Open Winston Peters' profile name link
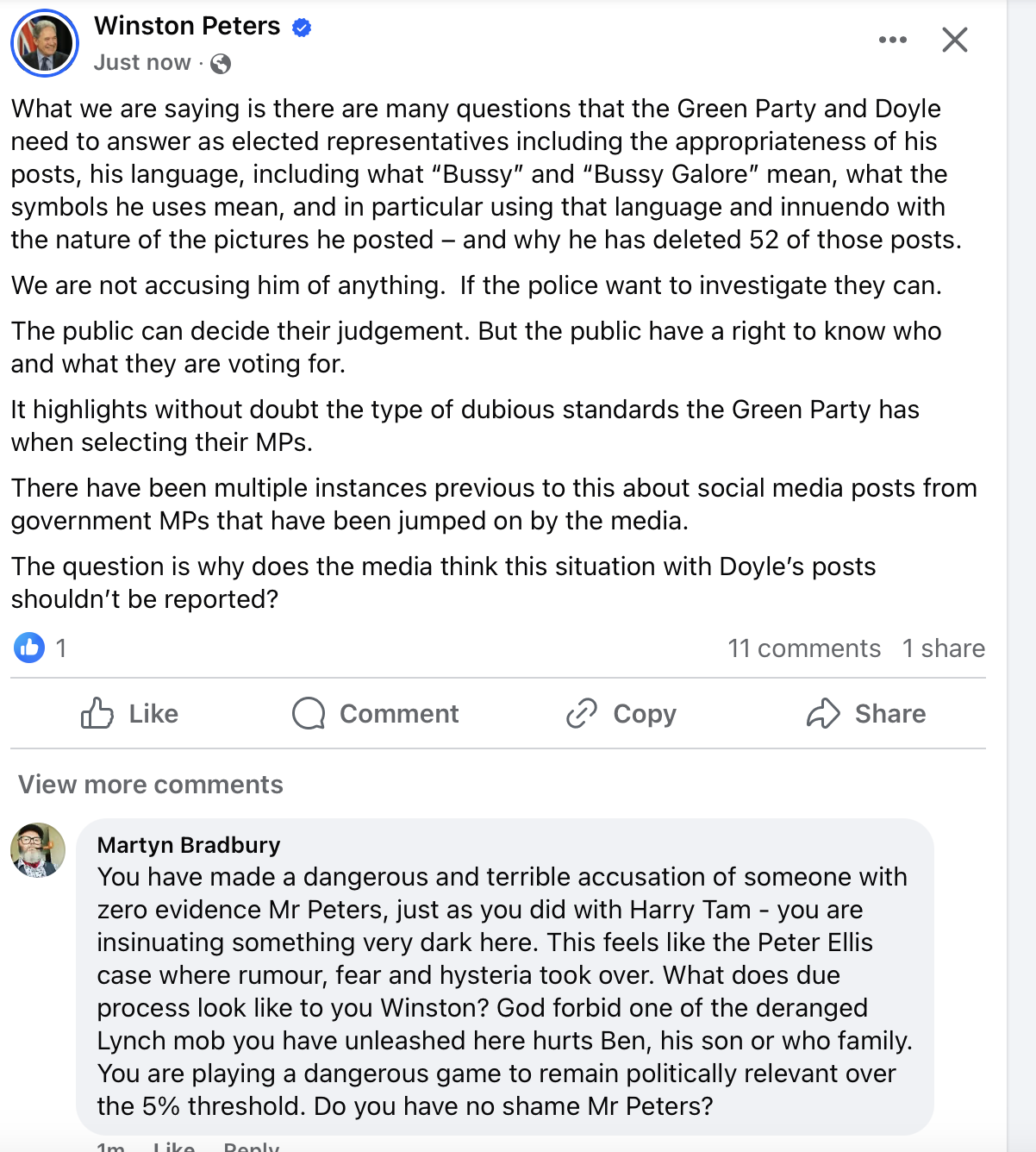 tap(187, 26)
